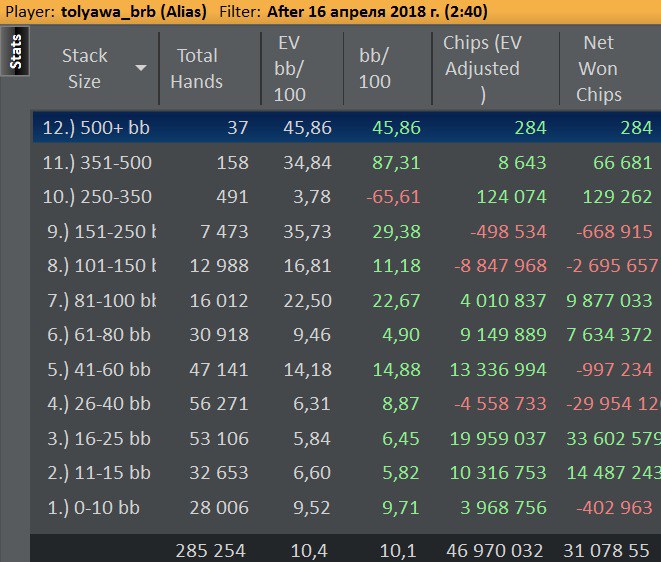Open the Stack Size column sort dropdown arrow
The width and height of the screenshot is (661, 562).
point(141,68)
